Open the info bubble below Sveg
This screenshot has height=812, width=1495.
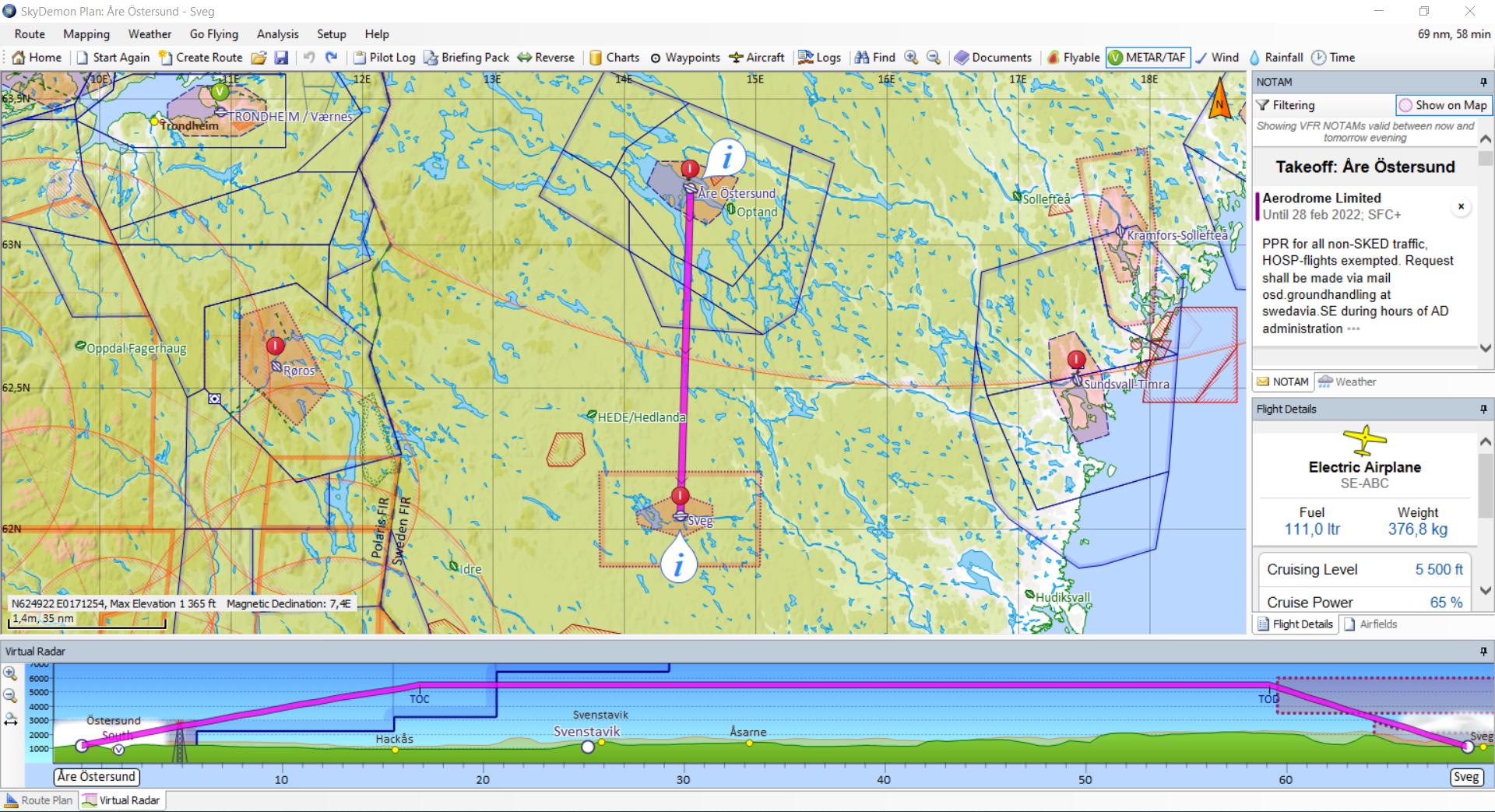[x=678, y=563]
